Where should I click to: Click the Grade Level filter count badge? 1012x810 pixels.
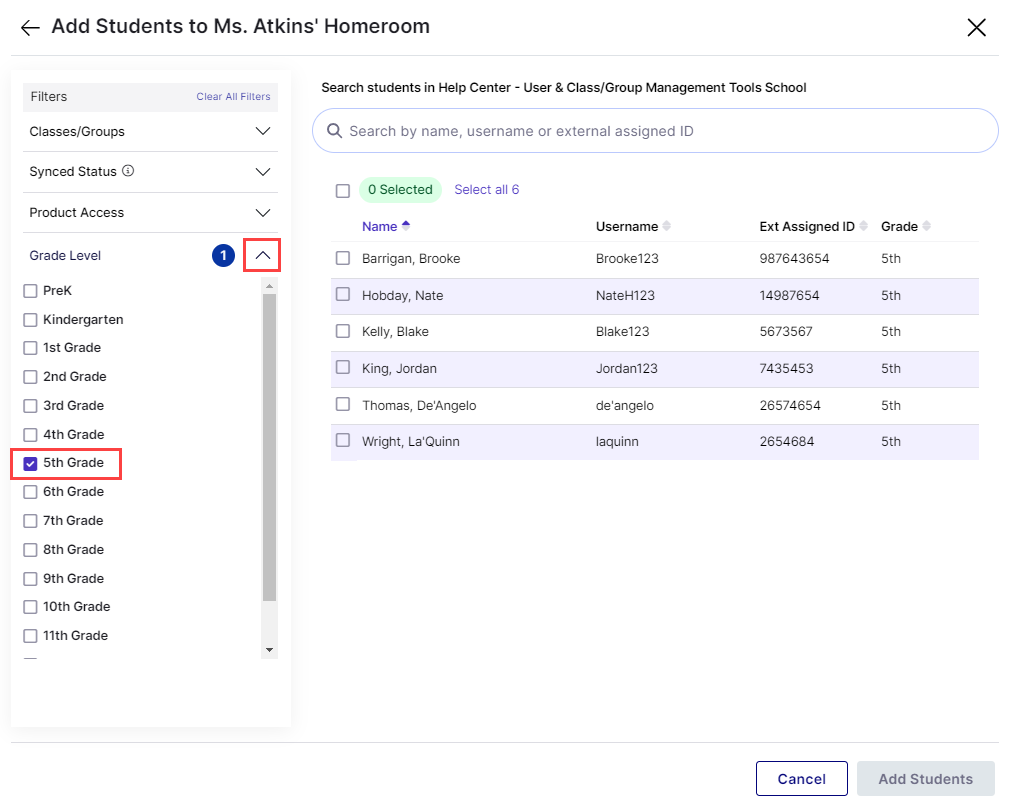point(223,256)
